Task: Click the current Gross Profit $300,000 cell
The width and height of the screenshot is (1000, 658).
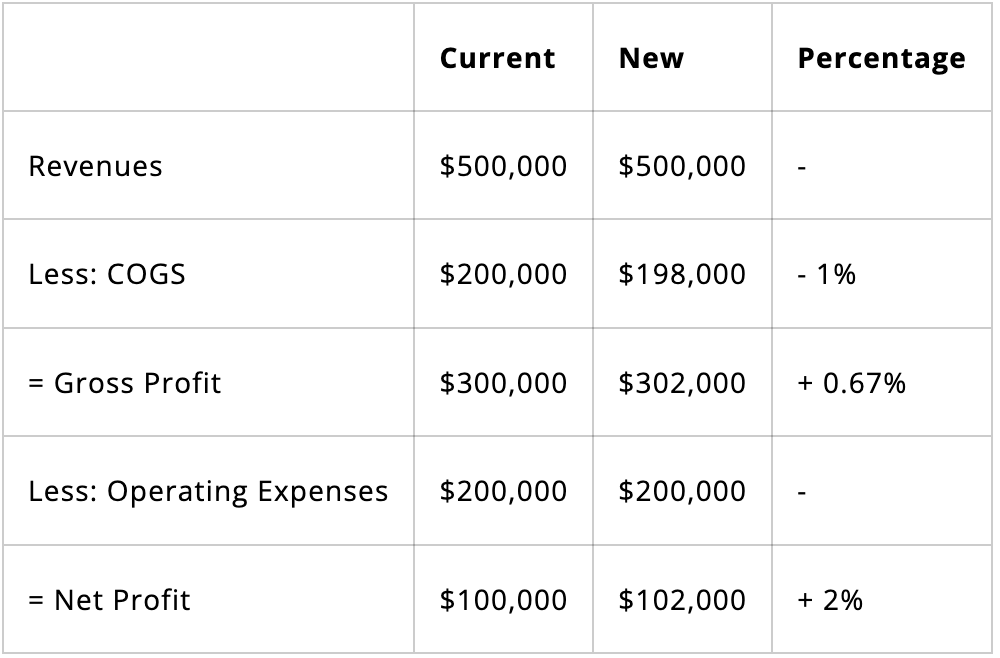Action: pos(503,383)
